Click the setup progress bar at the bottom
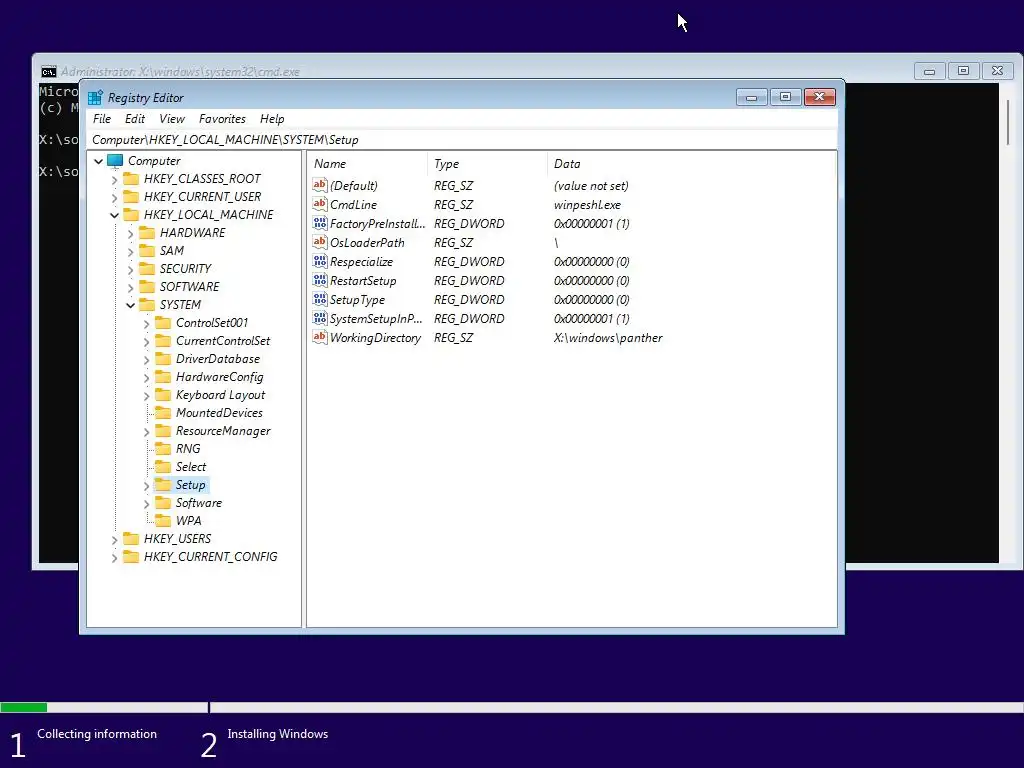 pyautogui.click(x=512, y=707)
